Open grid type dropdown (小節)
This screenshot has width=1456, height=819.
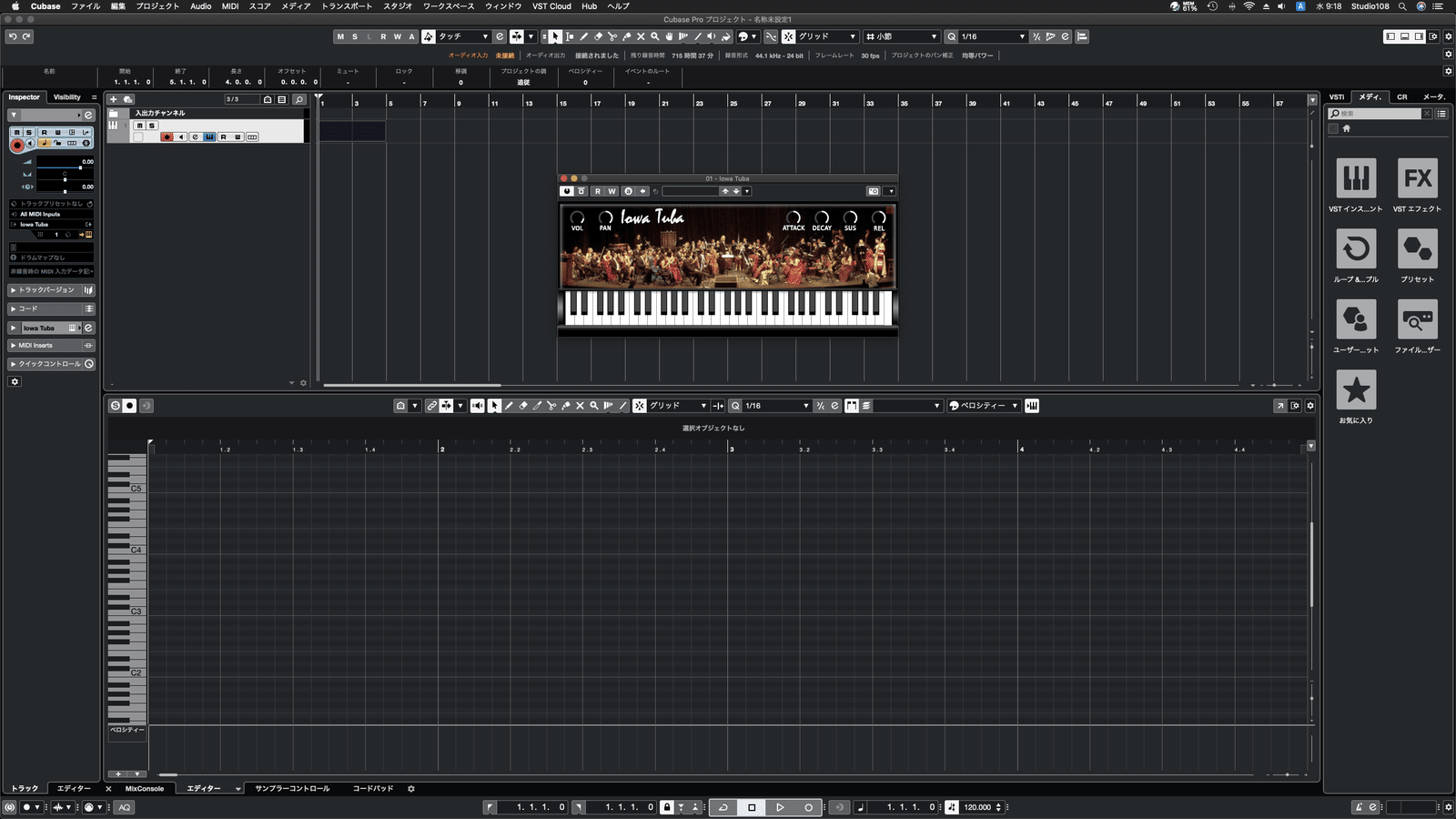[901, 36]
